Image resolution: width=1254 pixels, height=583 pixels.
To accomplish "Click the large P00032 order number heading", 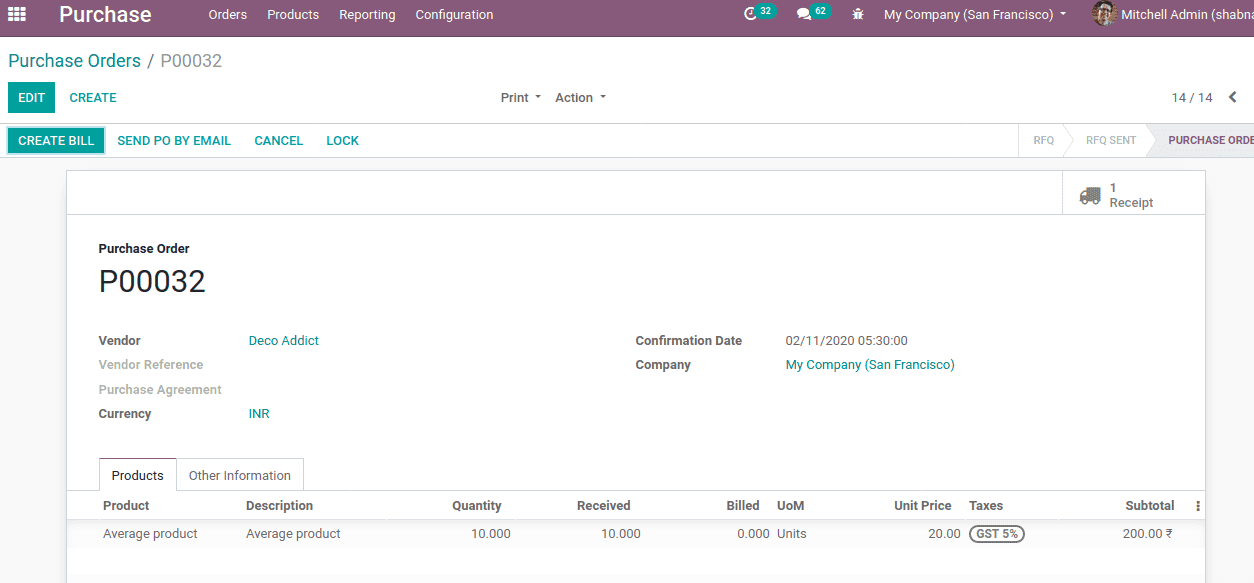I will click(152, 282).
